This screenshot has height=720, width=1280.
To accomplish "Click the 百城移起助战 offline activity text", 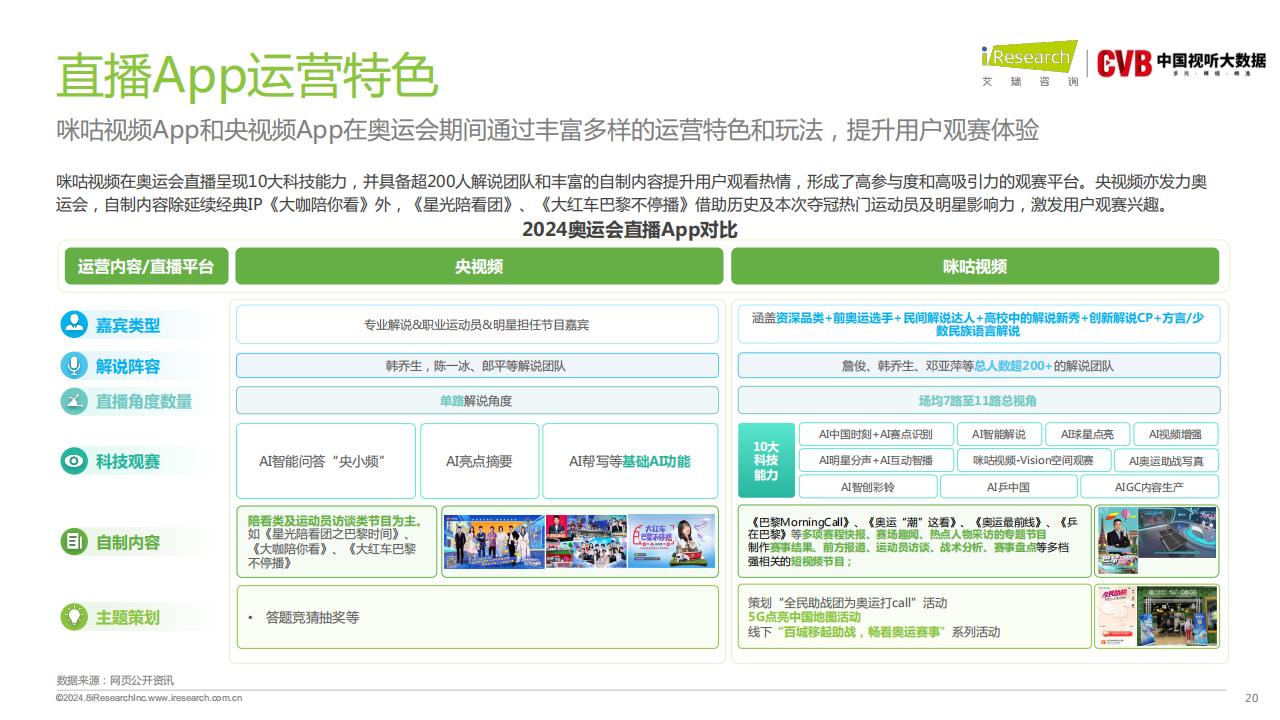I will click(874, 632).
